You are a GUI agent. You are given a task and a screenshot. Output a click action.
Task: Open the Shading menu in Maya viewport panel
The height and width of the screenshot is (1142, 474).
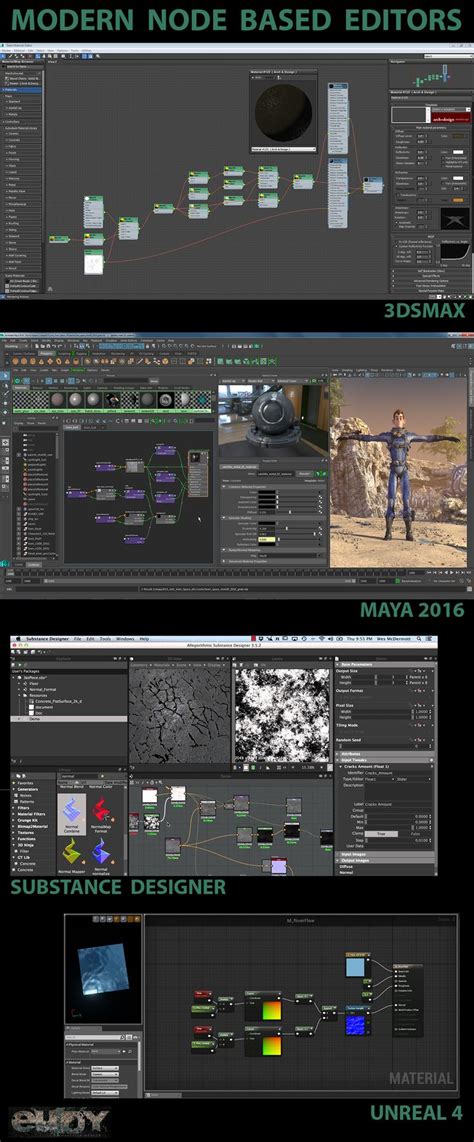point(347,370)
